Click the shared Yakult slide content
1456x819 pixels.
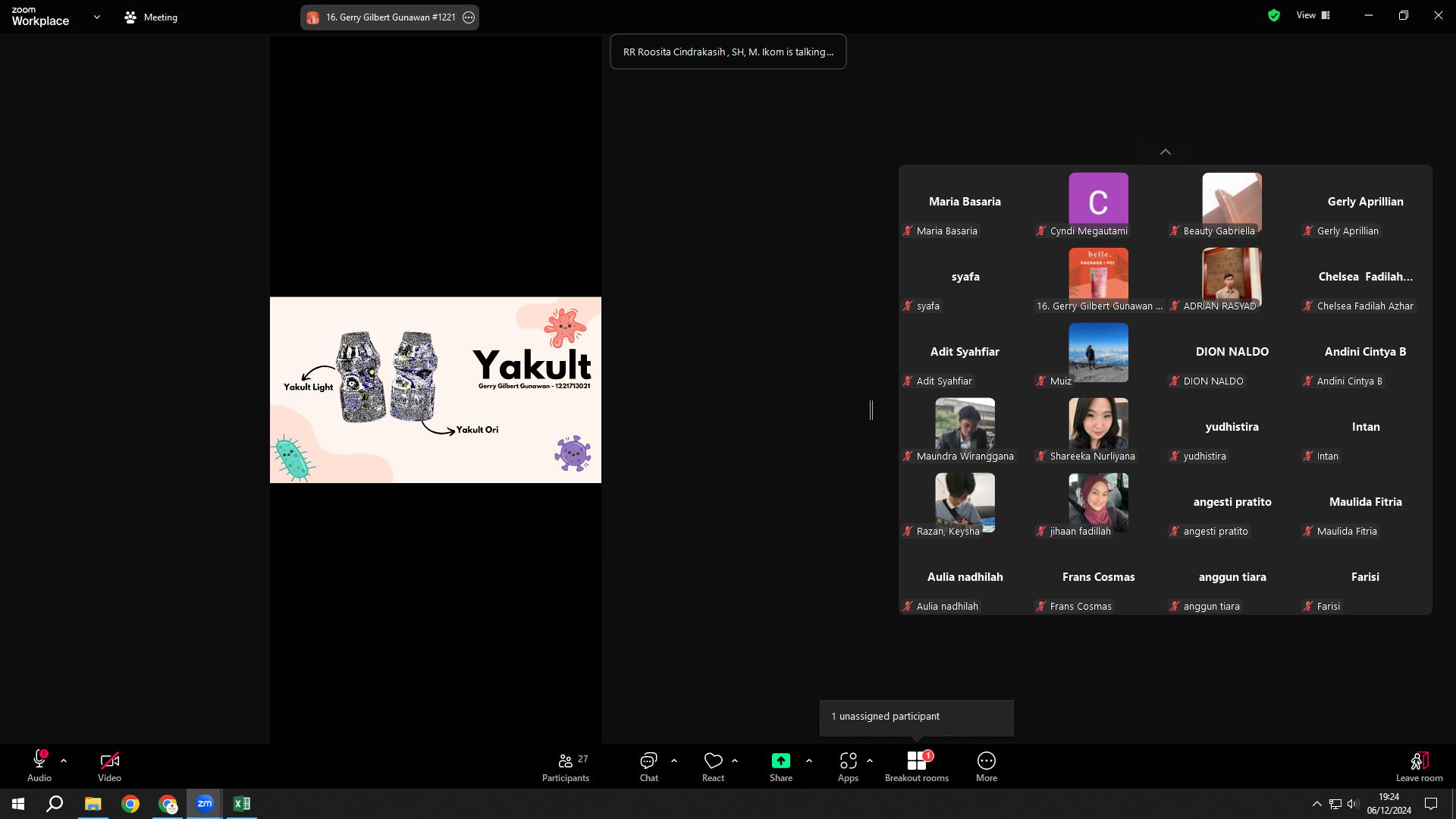[x=435, y=390]
